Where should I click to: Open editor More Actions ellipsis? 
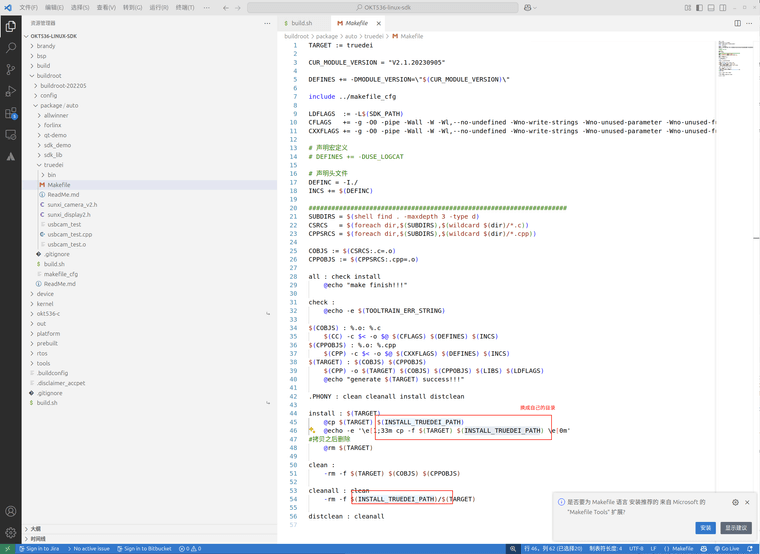(x=750, y=23)
